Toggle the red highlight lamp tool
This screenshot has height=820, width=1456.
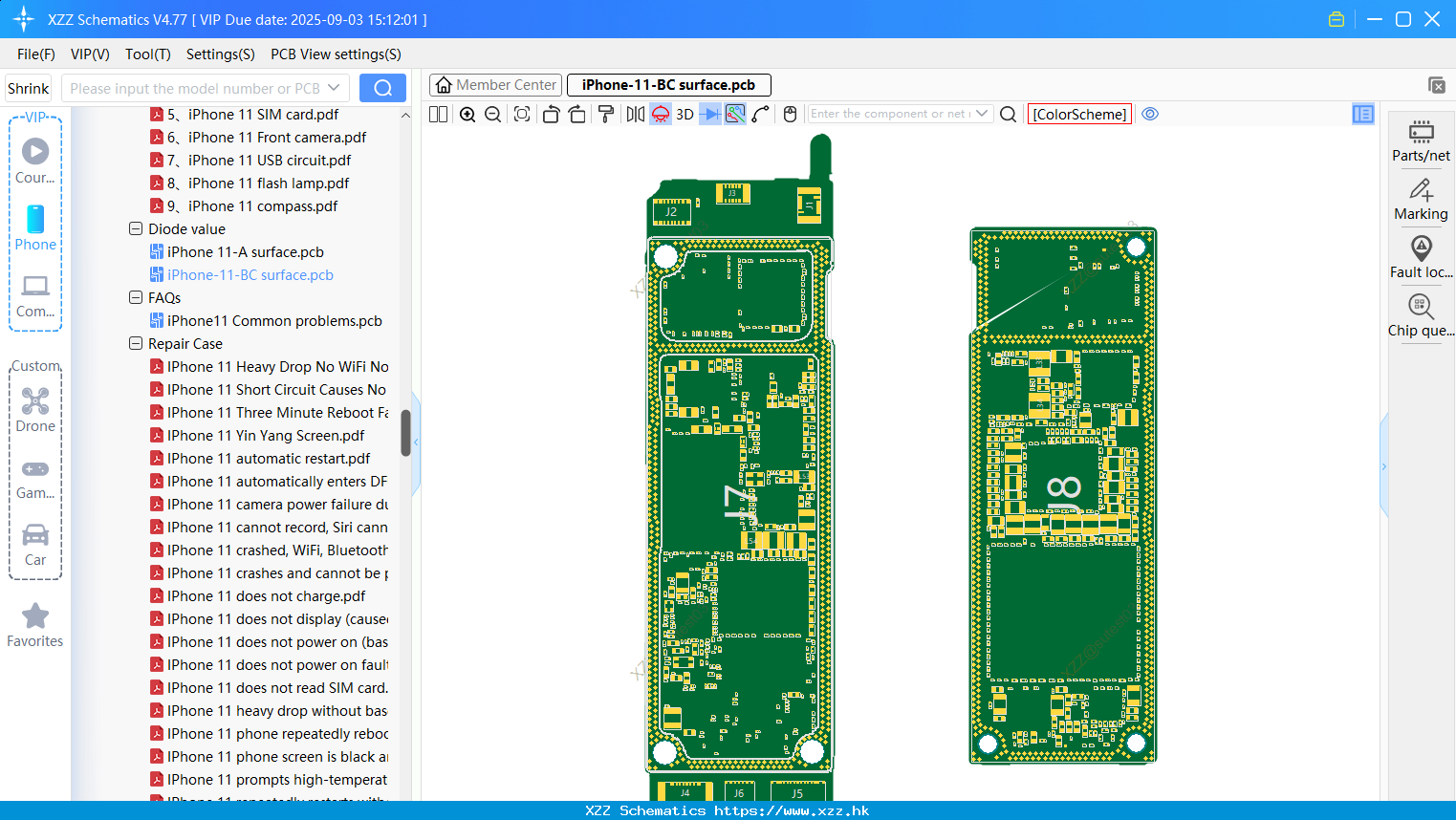[661, 114]
